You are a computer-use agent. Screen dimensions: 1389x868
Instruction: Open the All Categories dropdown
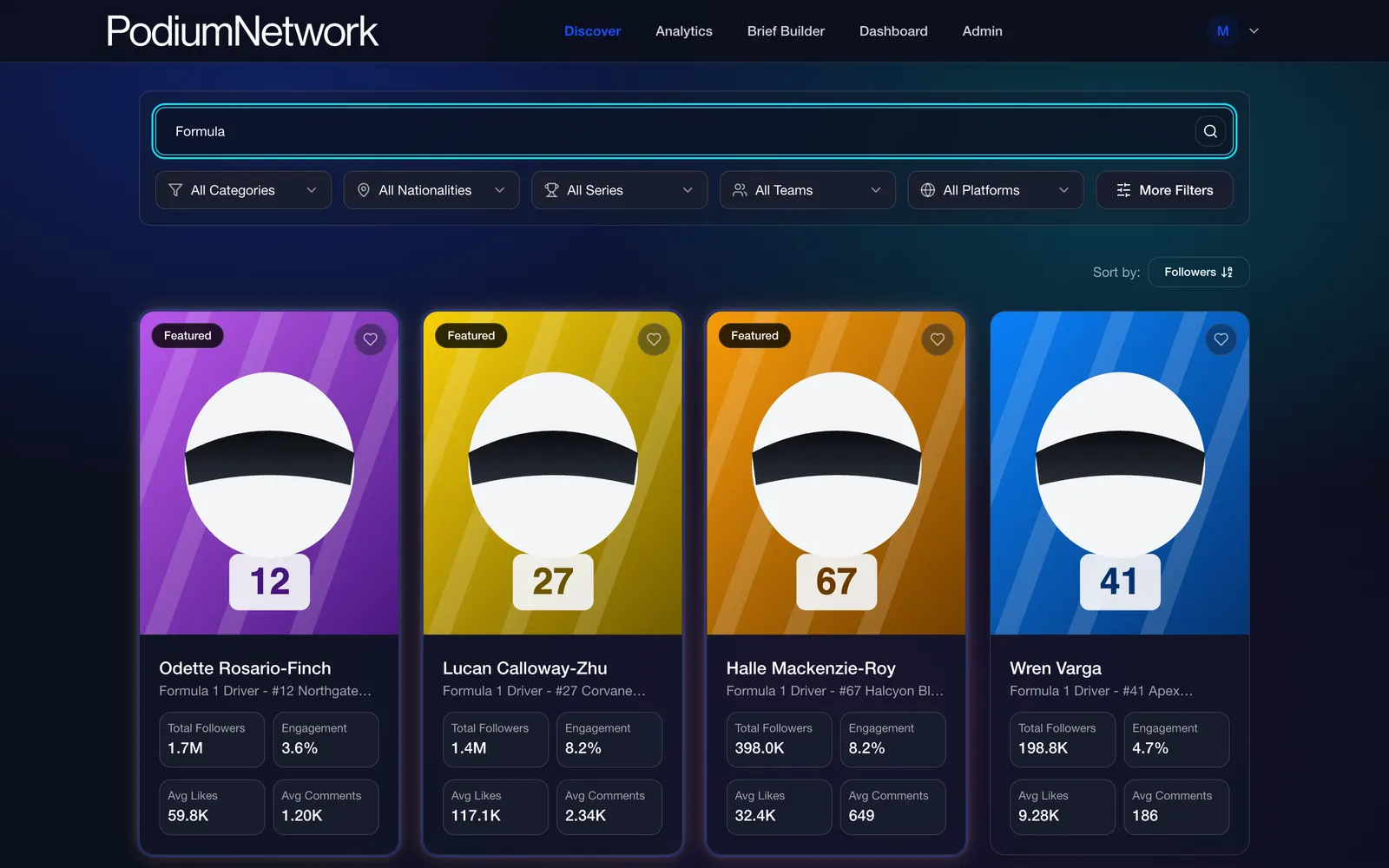point(243,190)
